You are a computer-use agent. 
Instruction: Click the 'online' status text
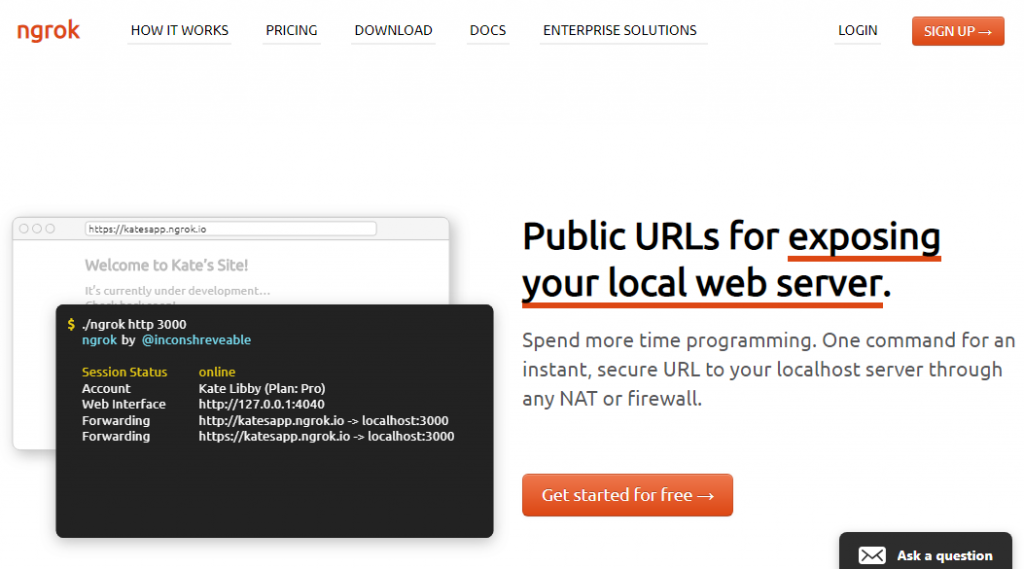pos(217,372)
